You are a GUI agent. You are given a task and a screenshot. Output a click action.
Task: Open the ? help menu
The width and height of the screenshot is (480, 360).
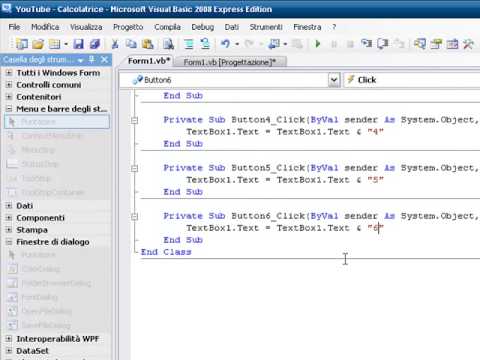(x=334, y=27)
